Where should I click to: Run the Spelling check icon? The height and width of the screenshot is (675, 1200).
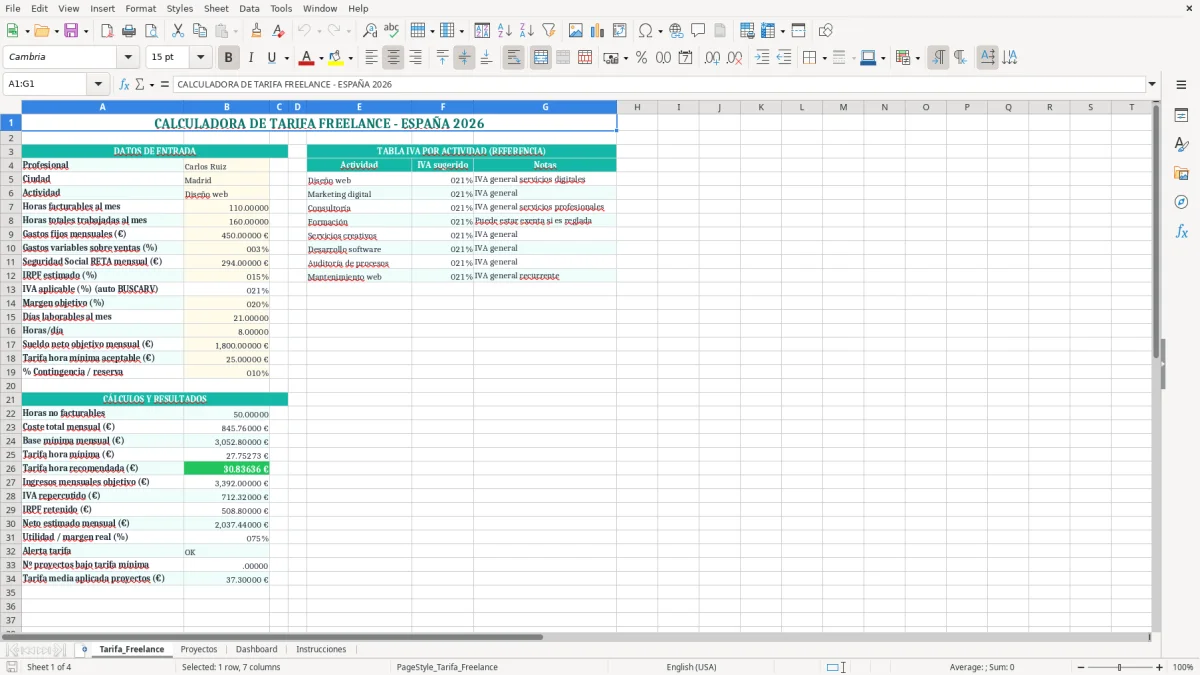[392, 31]
